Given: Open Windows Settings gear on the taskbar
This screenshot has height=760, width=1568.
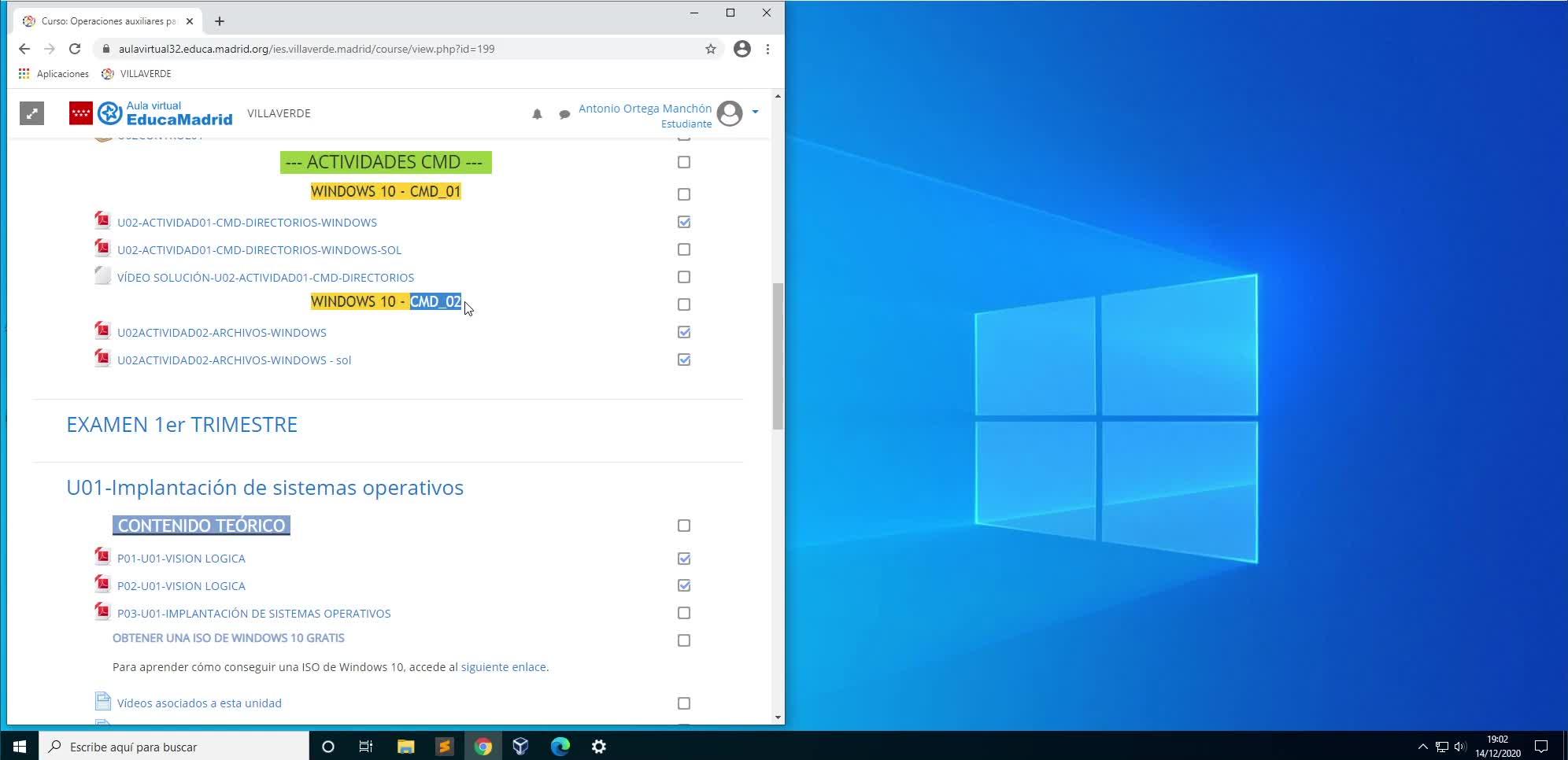Looking at the screenshot, I should (598, 747).
